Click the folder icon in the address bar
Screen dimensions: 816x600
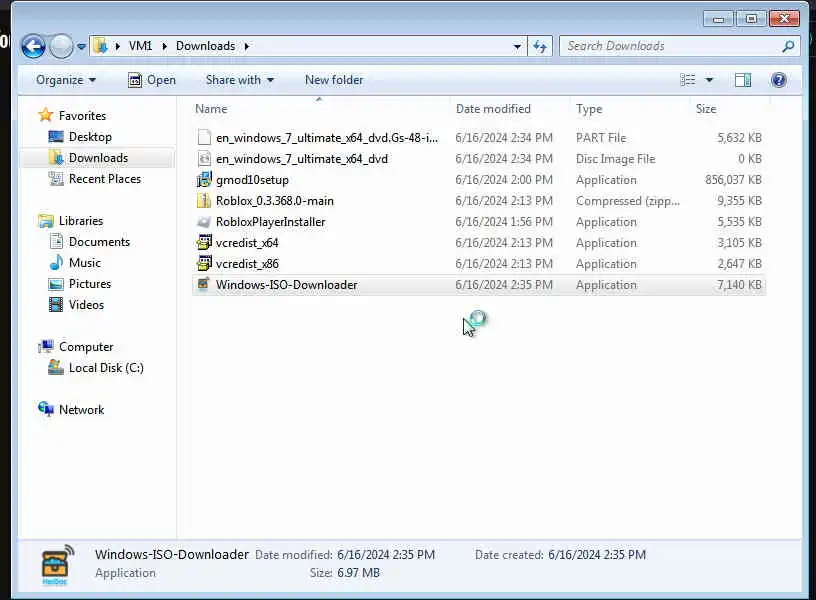[x=100, y=46]
